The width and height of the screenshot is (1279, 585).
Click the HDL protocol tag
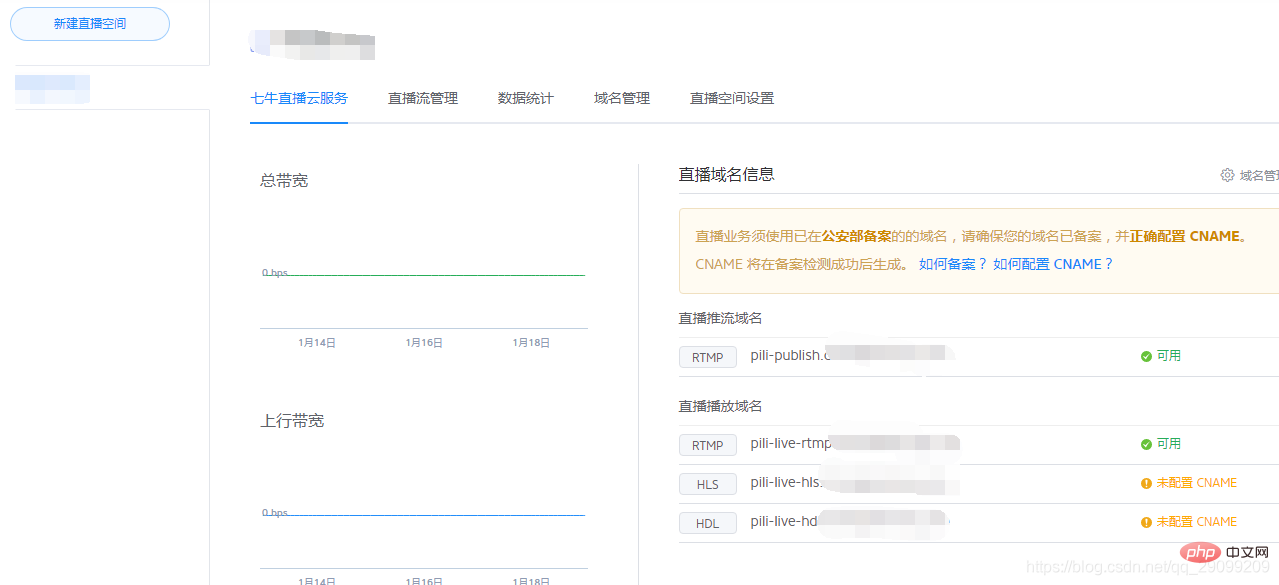point(707,522)
